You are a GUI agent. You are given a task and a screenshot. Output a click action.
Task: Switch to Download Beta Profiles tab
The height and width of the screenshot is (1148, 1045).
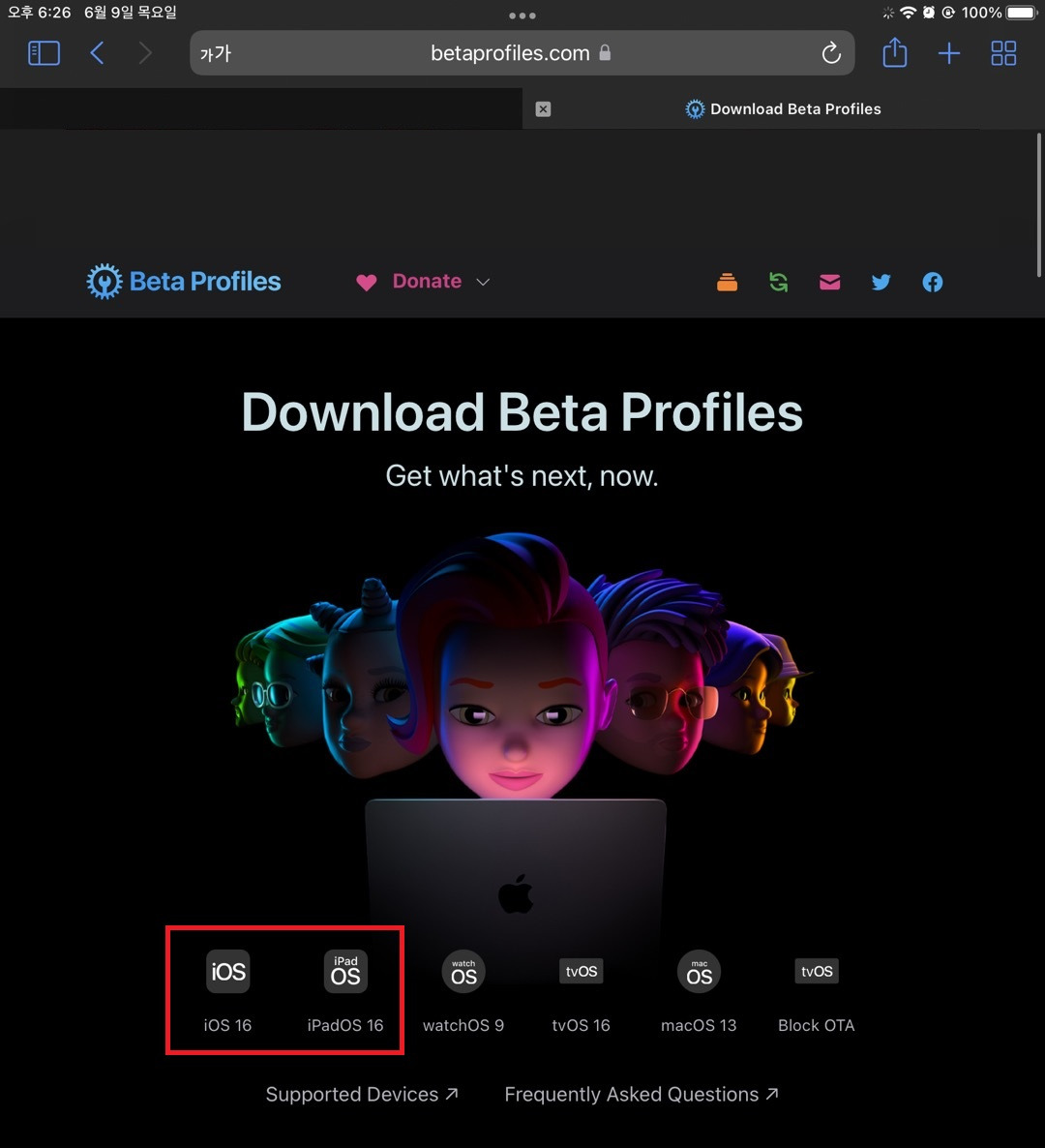coord(784,109)
